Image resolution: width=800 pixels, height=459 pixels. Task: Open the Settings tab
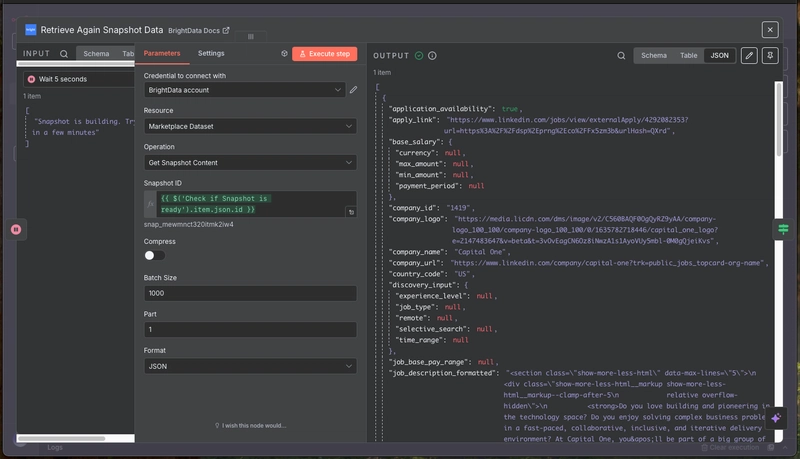tap(211, 53)
